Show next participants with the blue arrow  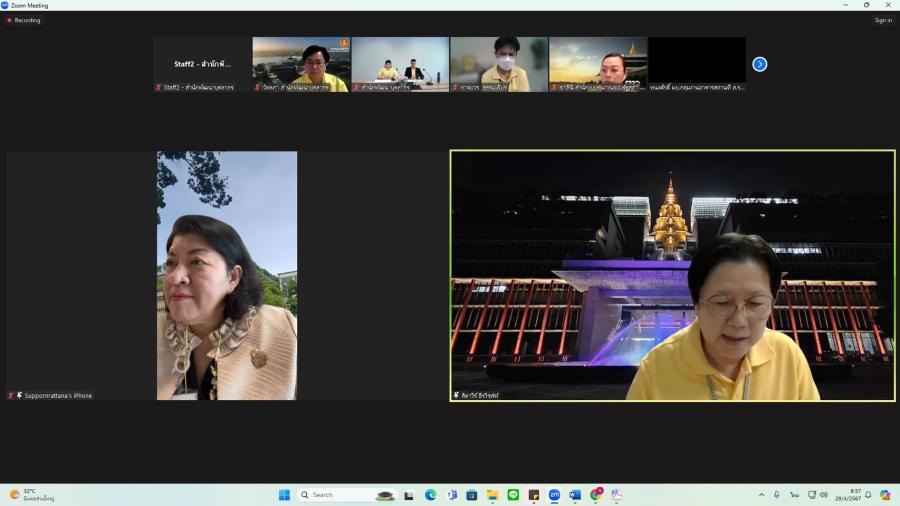coord(760,64)
